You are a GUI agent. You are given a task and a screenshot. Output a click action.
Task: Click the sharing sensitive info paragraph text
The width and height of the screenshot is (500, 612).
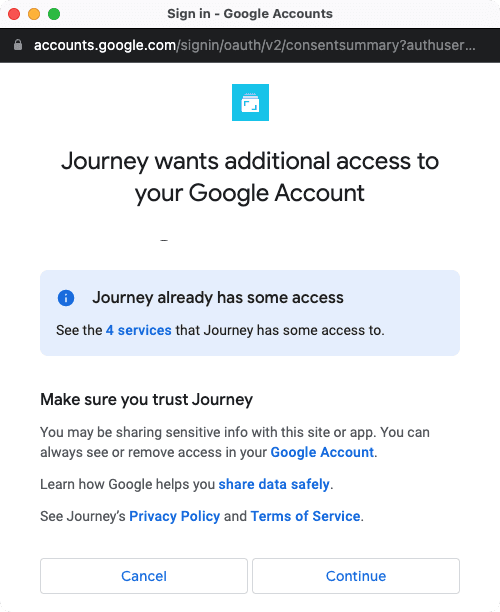(235, 442)
